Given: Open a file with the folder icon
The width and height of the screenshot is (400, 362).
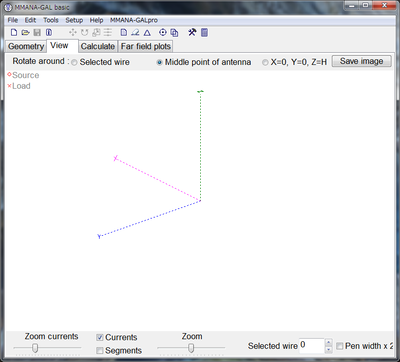Looking at the screenshot, I should click(25, 33).
